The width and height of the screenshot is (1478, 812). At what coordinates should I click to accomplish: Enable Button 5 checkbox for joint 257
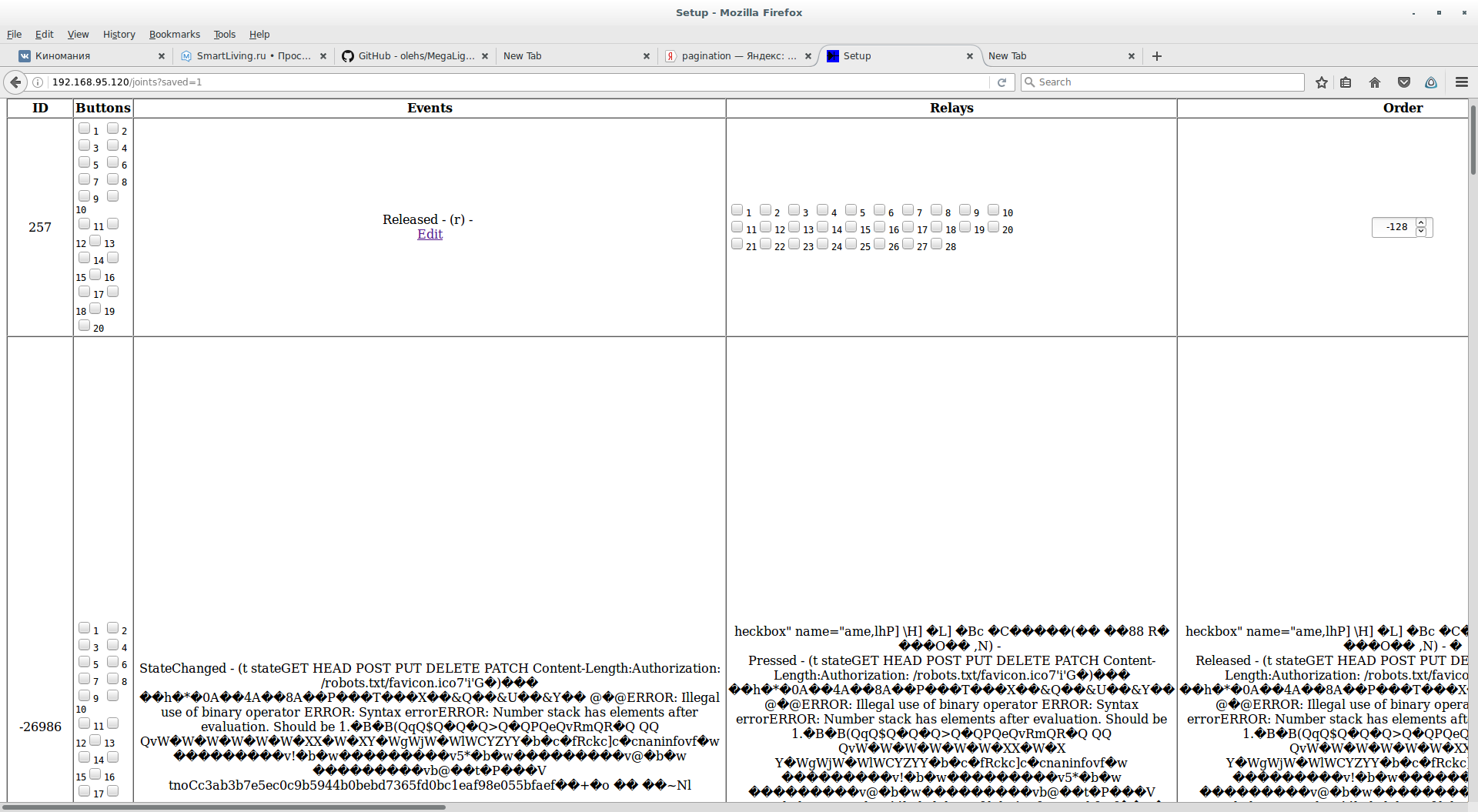[x=85, y=162]
